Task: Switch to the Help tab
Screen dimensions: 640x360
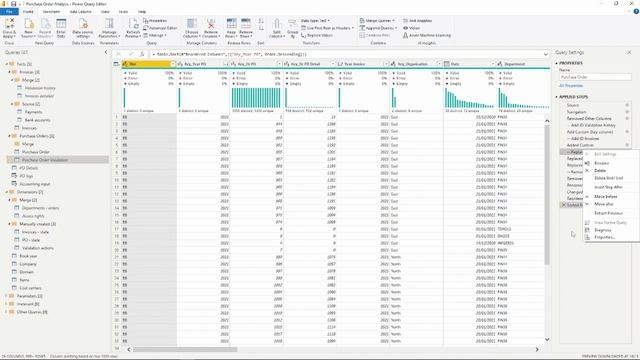Action: 142,12
